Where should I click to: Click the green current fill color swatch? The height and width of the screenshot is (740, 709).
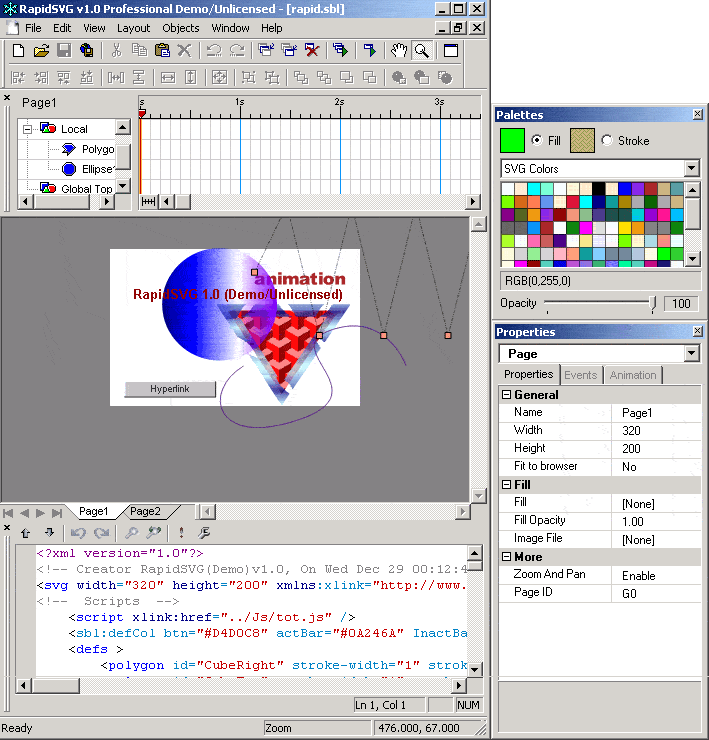[512, 141]
